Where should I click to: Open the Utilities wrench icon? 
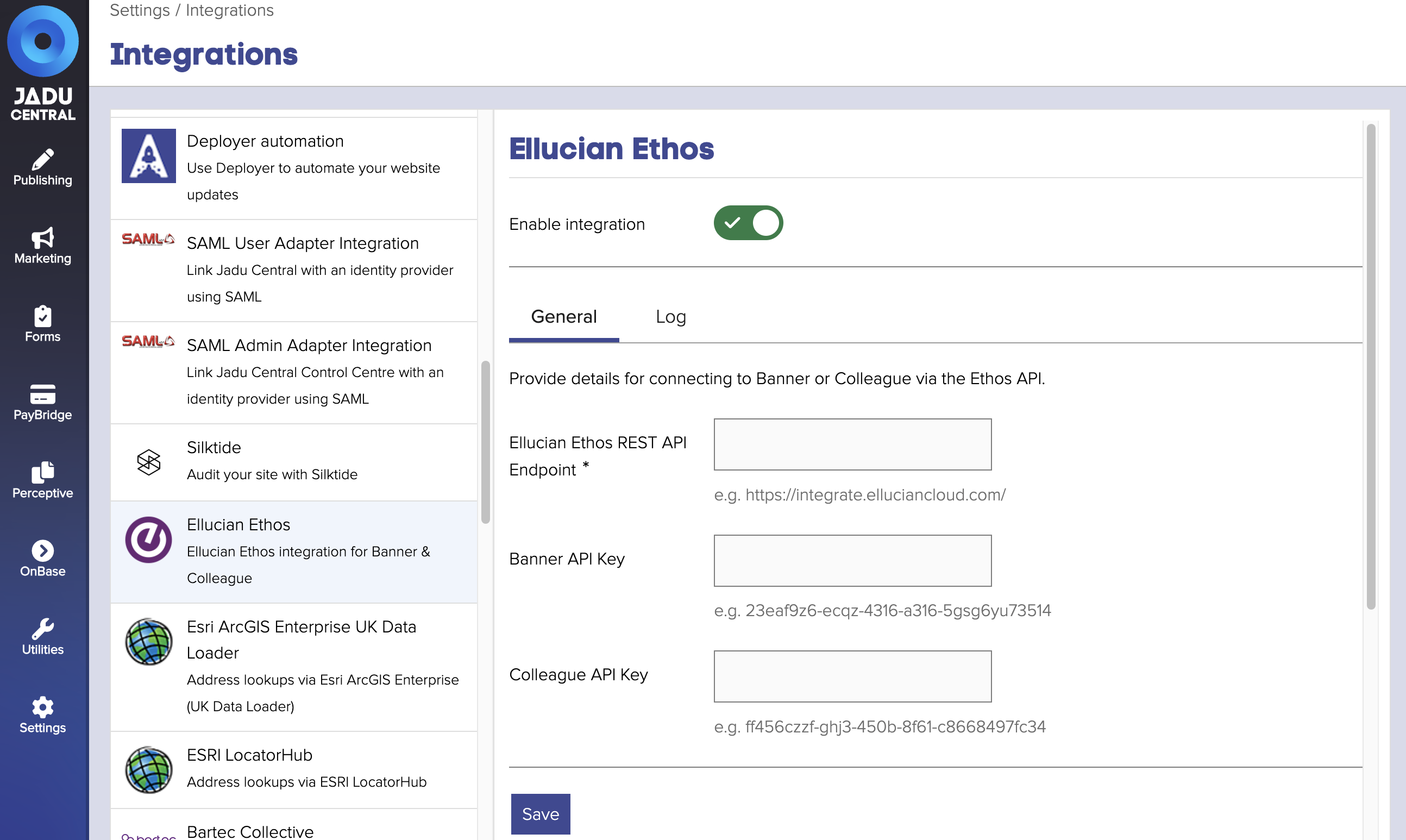pyautogui.click(x=43, y=628)
